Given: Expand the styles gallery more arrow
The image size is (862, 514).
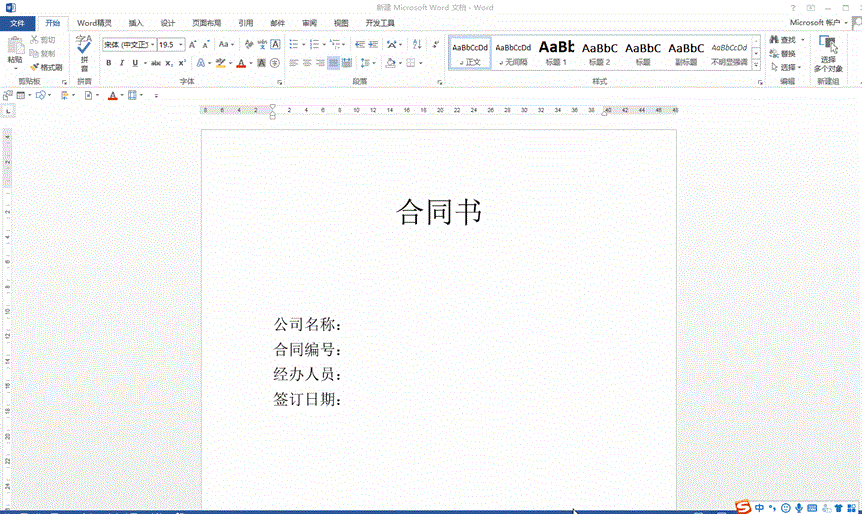Looking at the screenshot, I should tap(757, 63).
